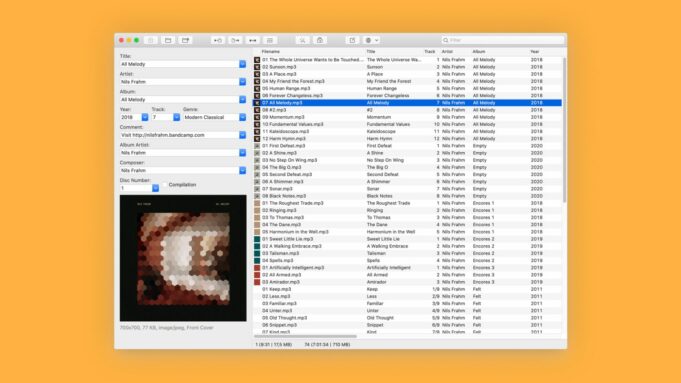Click the Comment input with bandcamp URL

click(179, 135)
